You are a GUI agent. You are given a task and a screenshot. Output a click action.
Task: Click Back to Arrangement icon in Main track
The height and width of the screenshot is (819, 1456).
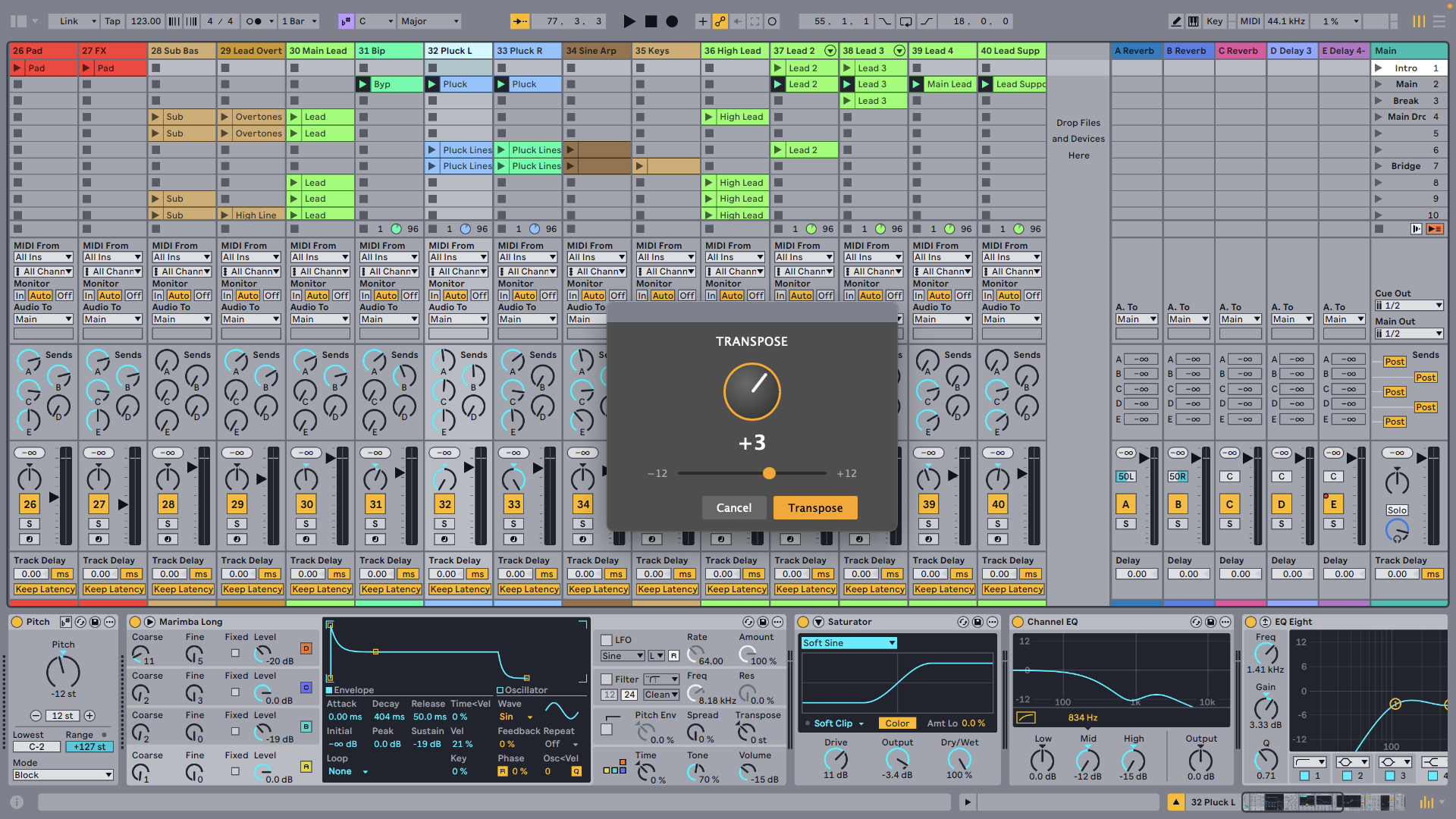pyautogui.click(x=1435, y=229)
